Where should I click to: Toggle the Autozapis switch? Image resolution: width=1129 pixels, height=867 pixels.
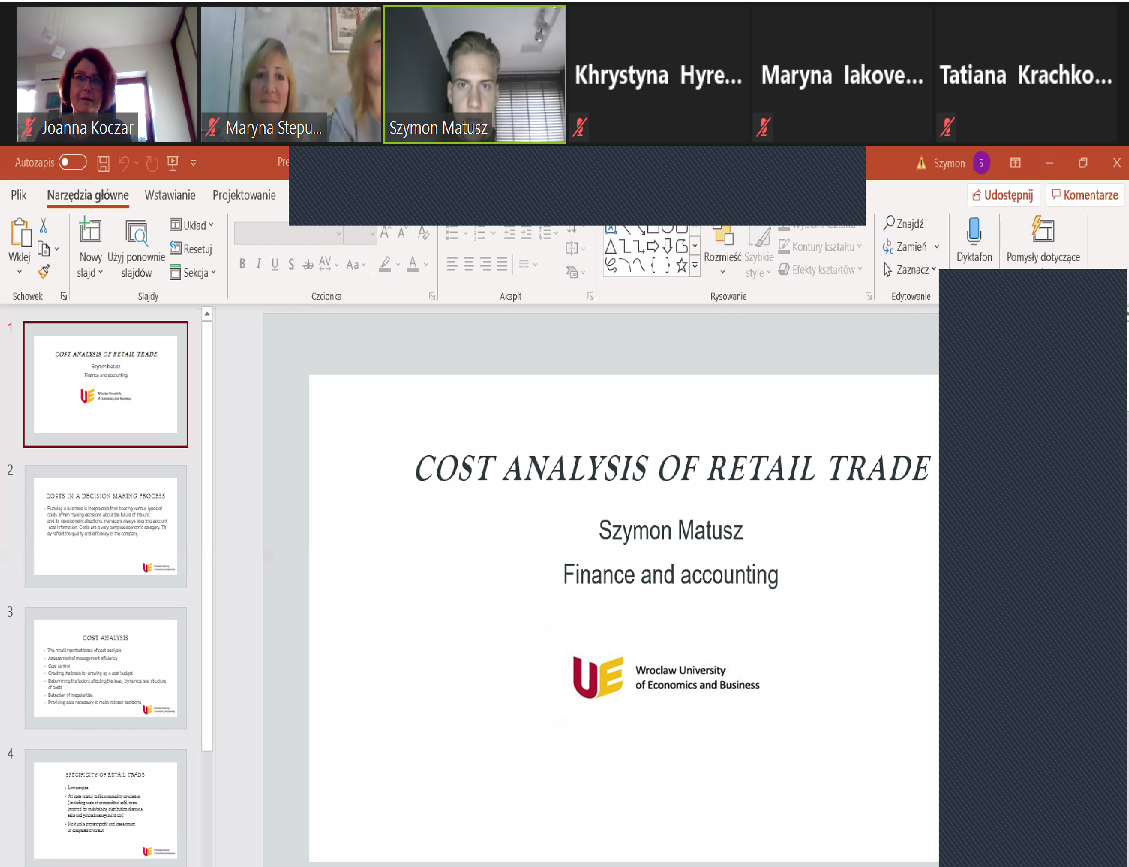pyautogui.click(x=73, y=163)
